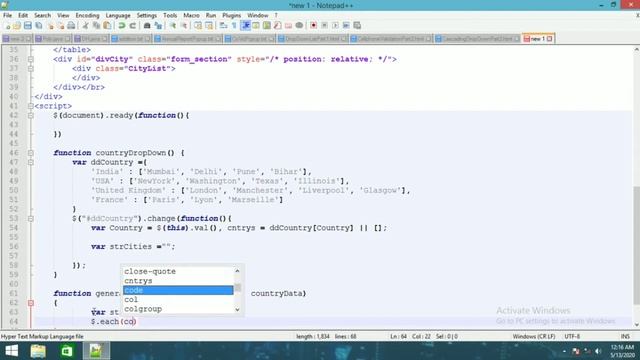Viewport: 640px width, 360px height.
Task: Toggle synchronize vertical scrolling
Action: pyautogui.click(x=198, y=25)
